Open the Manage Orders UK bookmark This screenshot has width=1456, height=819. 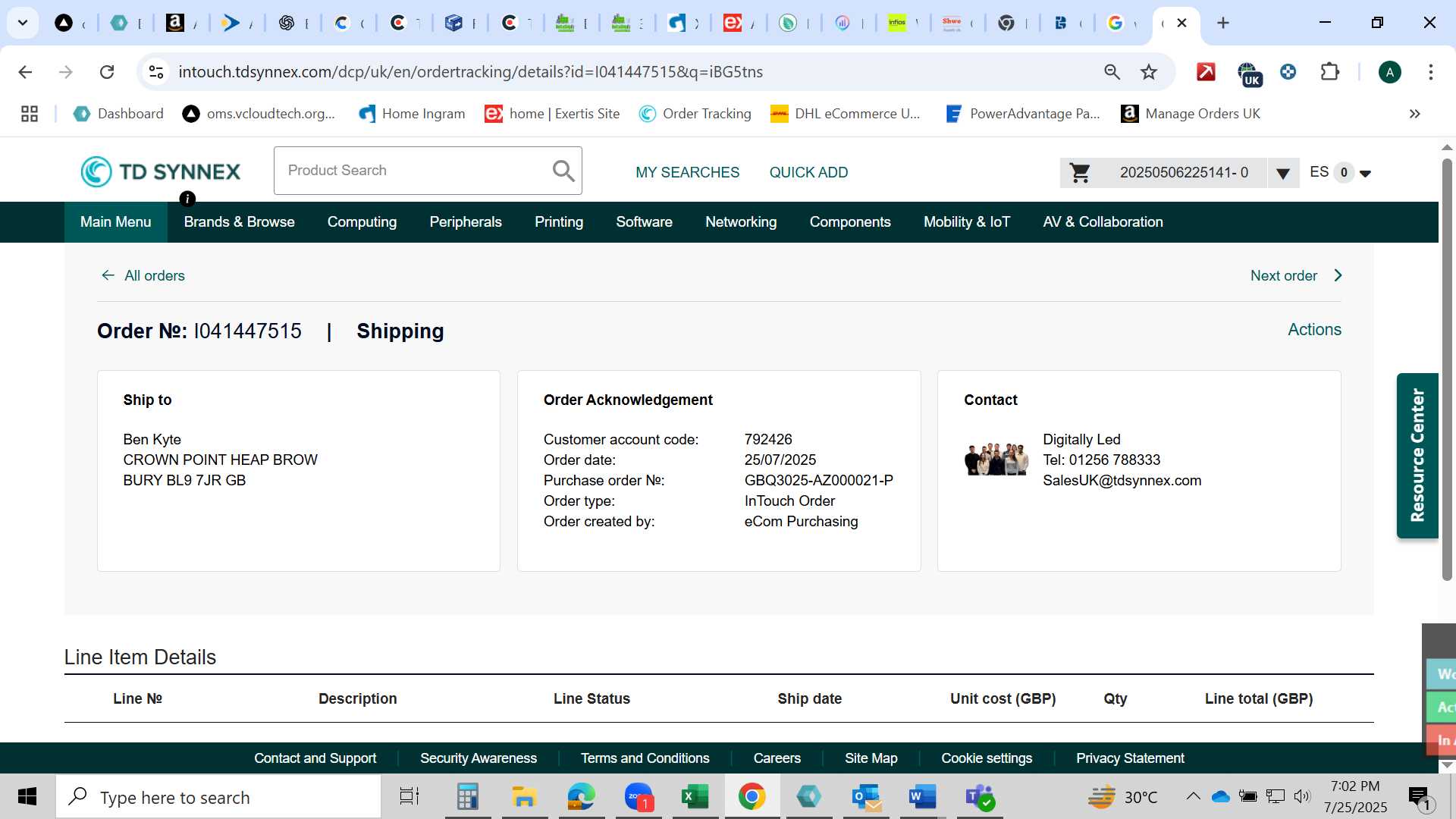tap(1191, 114)
